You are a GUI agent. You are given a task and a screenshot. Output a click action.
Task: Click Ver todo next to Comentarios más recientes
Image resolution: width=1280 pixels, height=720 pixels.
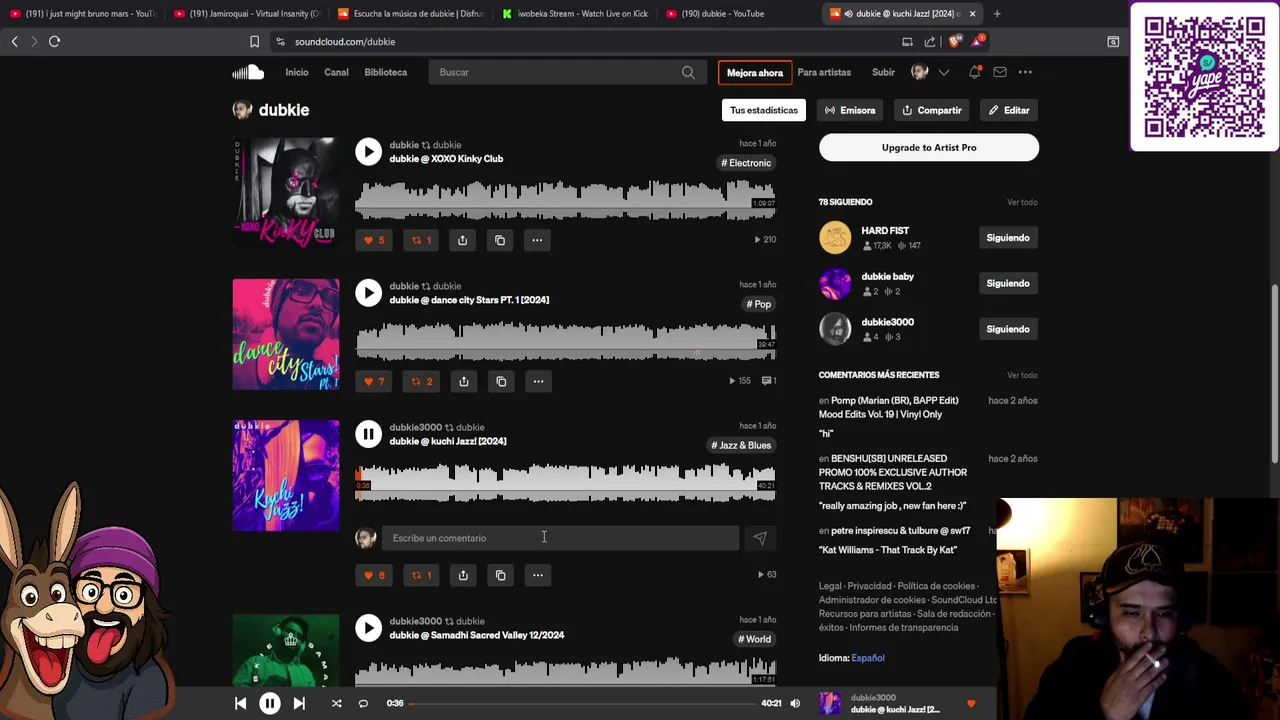coord(1022,375)
